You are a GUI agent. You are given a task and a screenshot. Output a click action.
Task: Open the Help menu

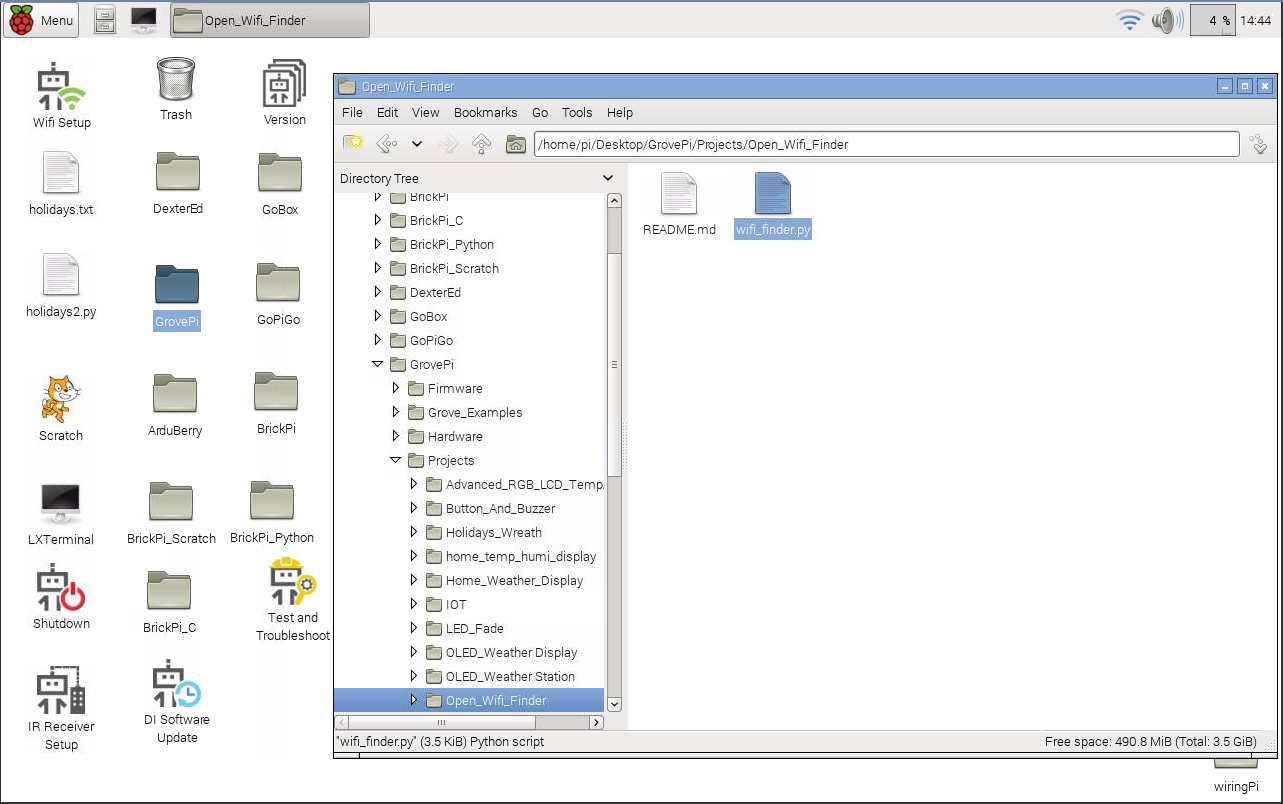tap(620, 112)
